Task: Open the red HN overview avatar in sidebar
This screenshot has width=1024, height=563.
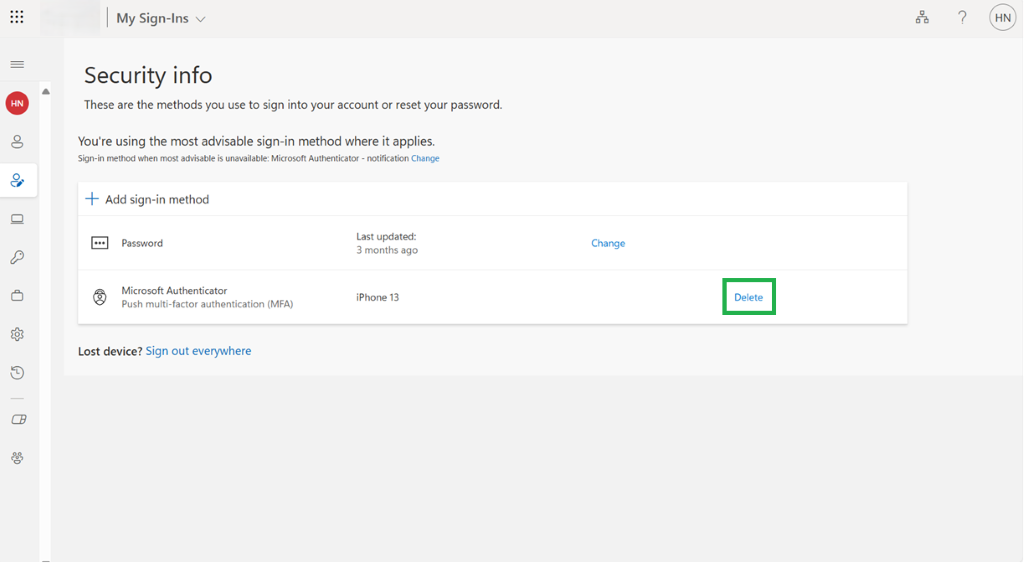Action: pyautogui.click(x=18, y=103)
